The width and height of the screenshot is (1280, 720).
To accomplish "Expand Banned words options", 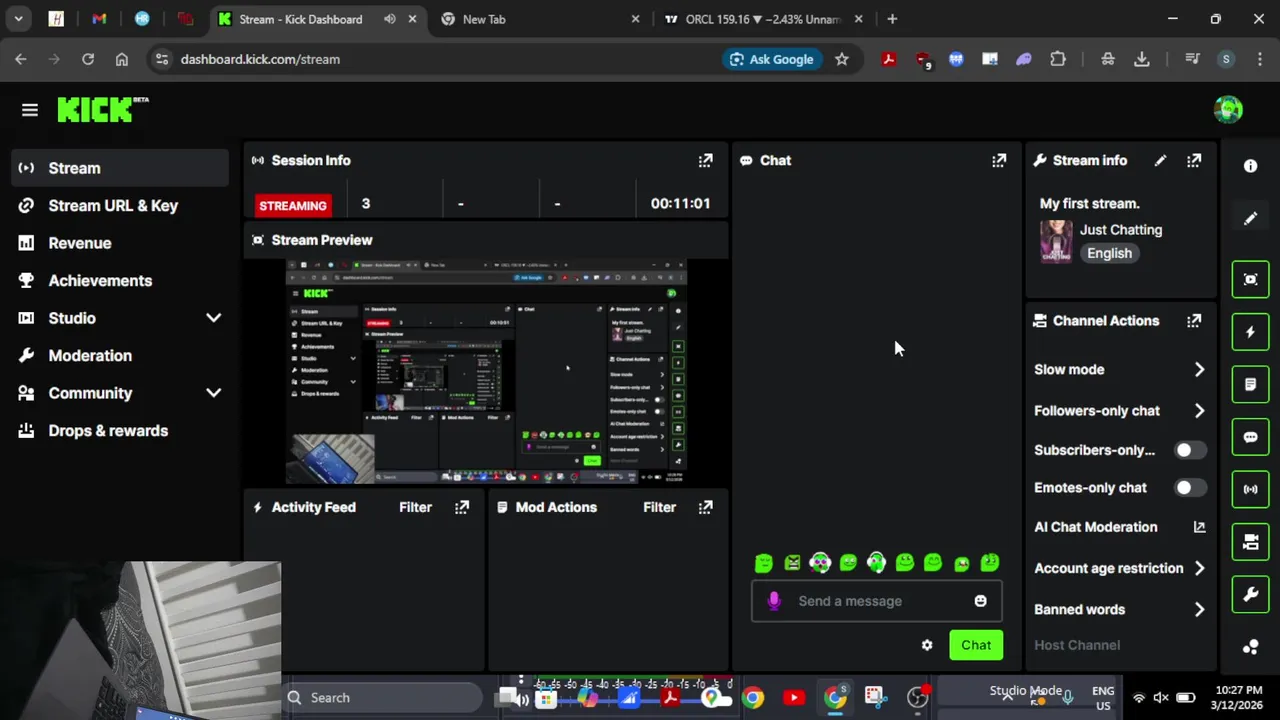I will pyautogui.click(x=1199, y=609).
